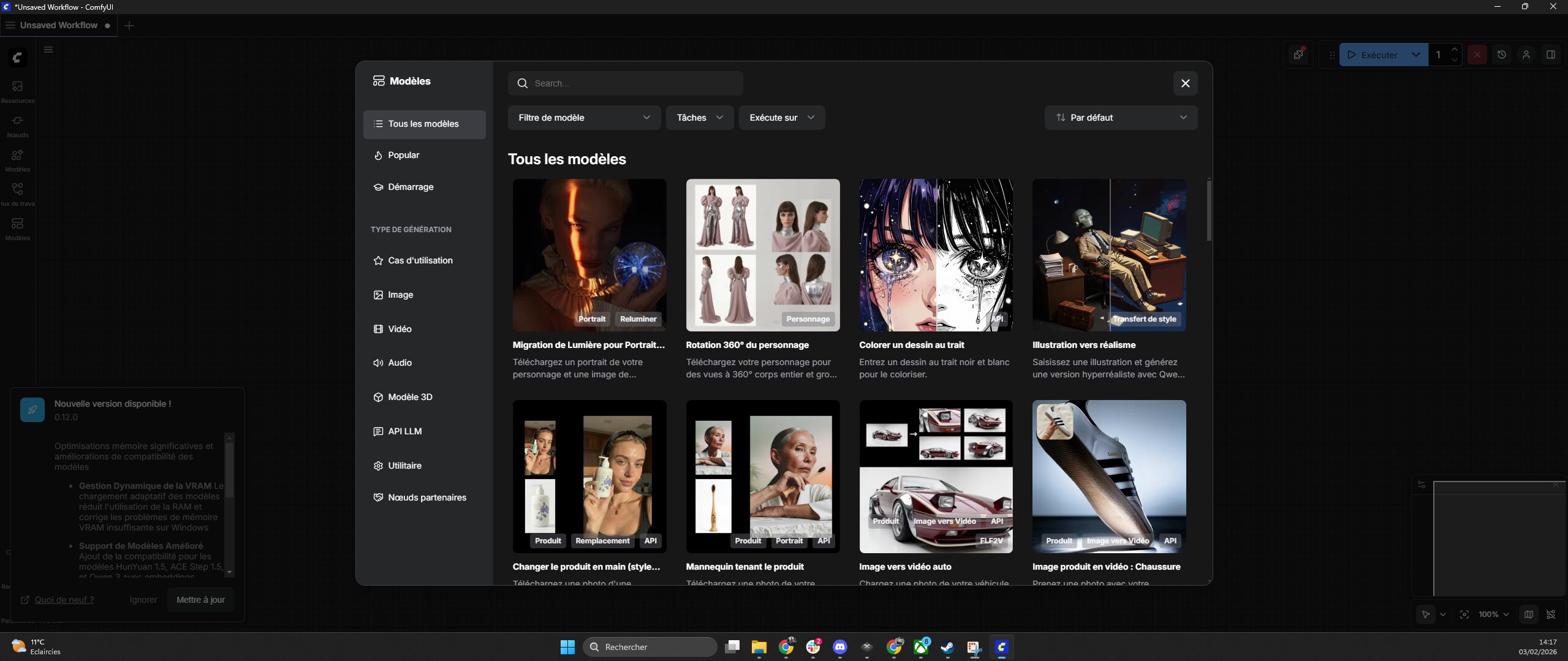Viewport: 1568px width, 661px height.
Task: Click the user account icon
Action: click(1526, 55)
